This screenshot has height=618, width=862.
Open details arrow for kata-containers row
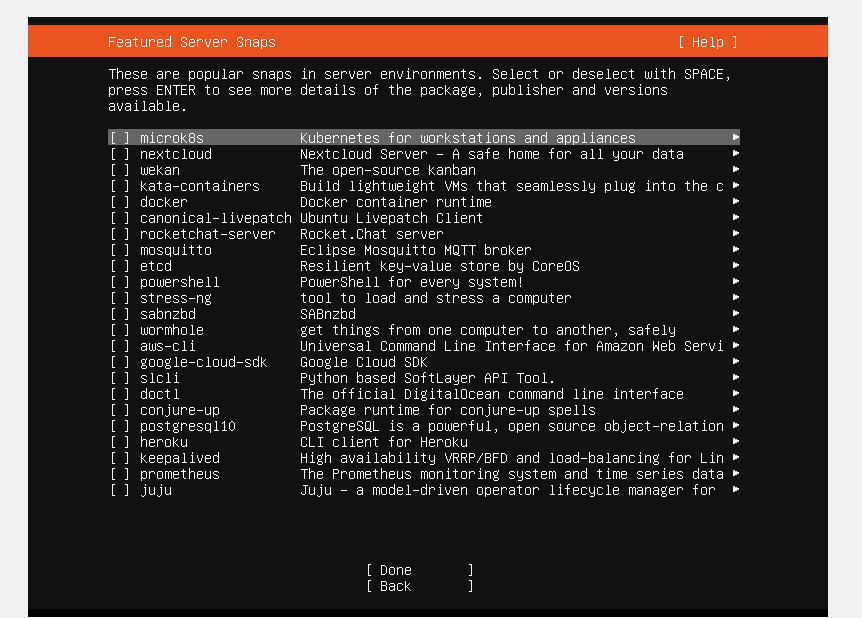pos(736,185)
